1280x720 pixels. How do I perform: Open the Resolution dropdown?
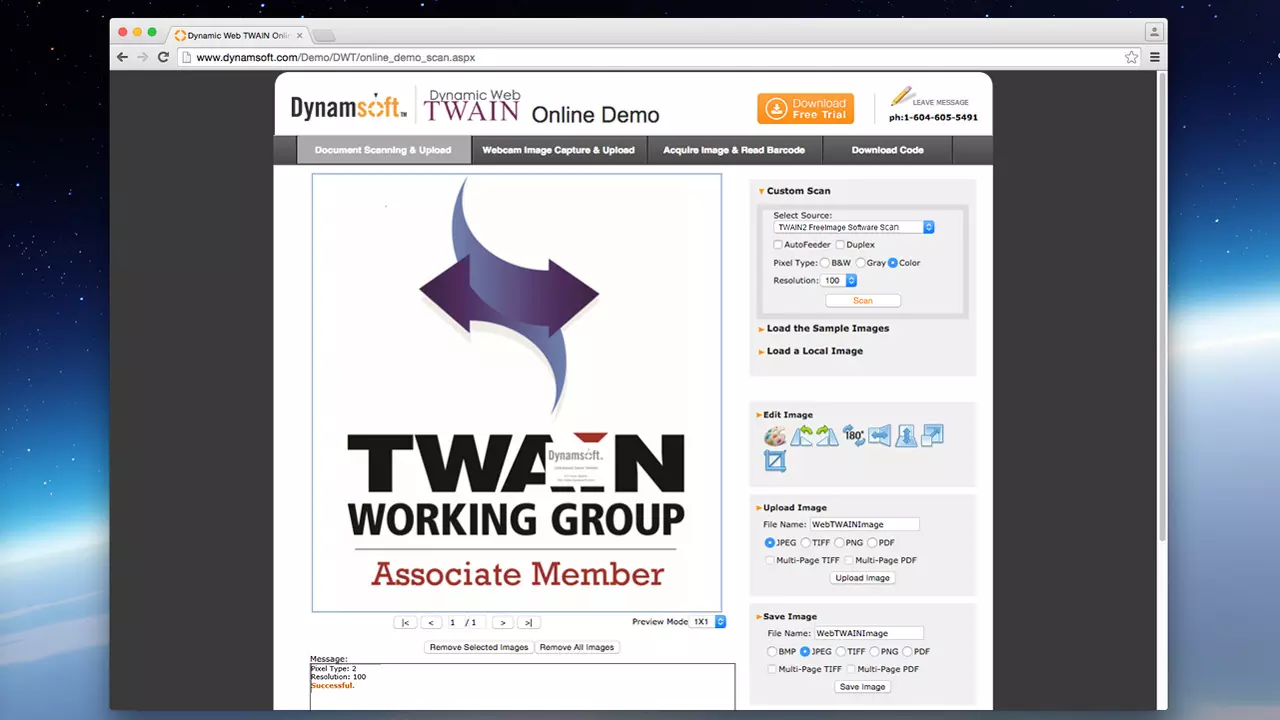tap(839, 281)
